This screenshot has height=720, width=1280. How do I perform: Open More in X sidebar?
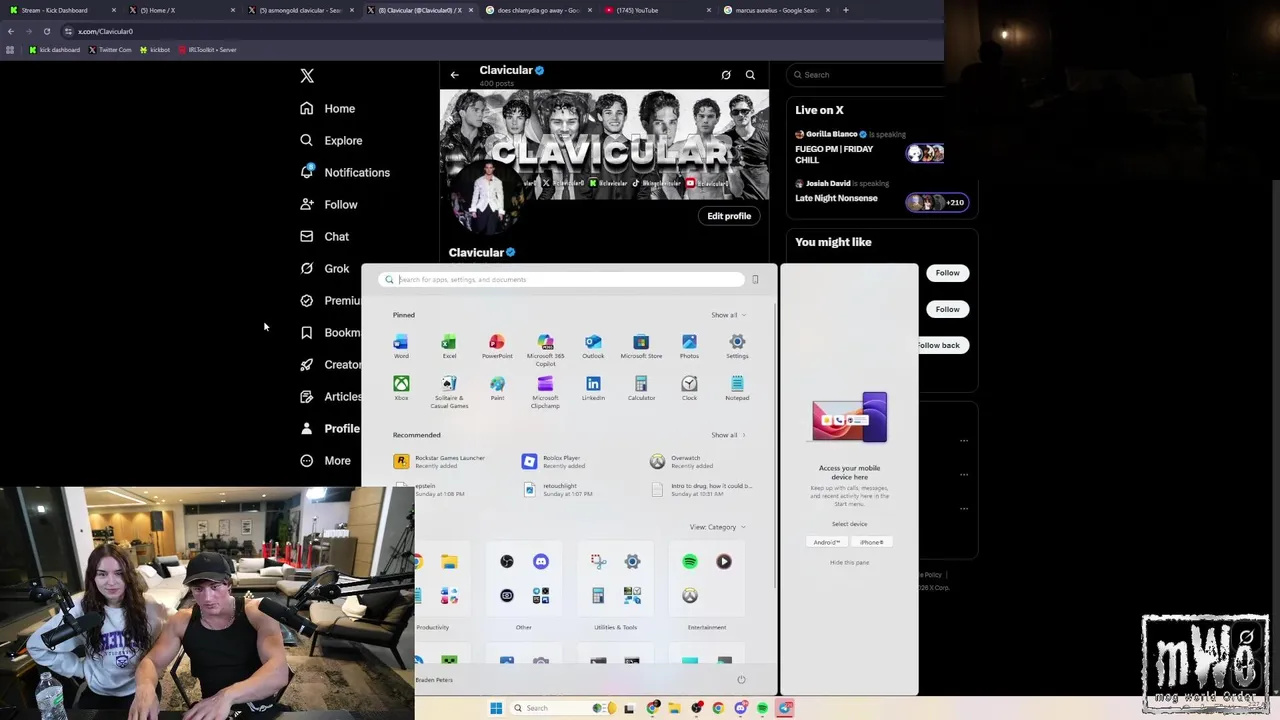(x=325, y=461)
